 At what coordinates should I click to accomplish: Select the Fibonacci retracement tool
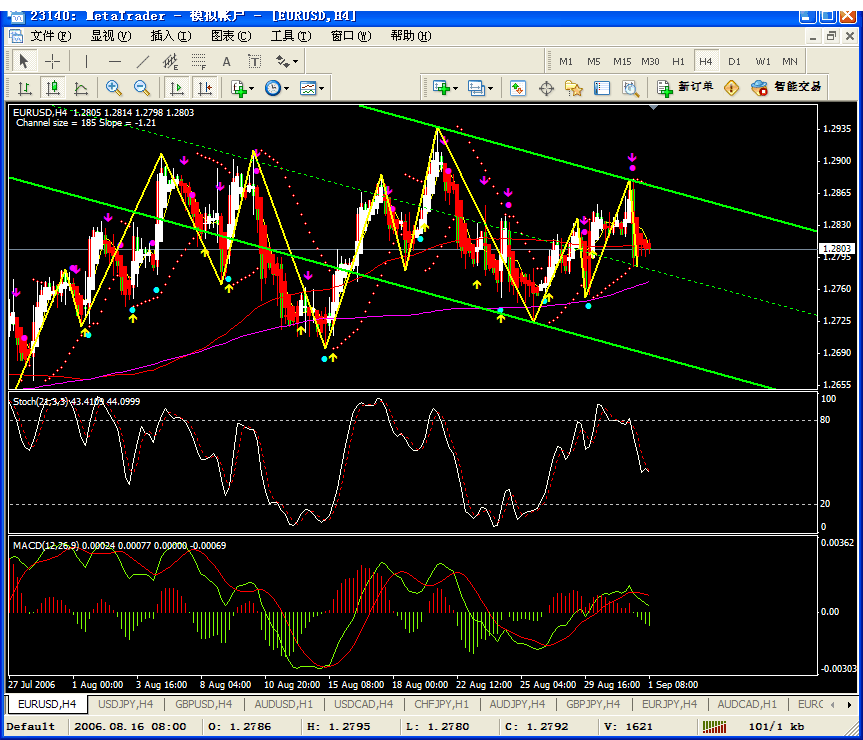pyautogui.click(x=199, y=61)
